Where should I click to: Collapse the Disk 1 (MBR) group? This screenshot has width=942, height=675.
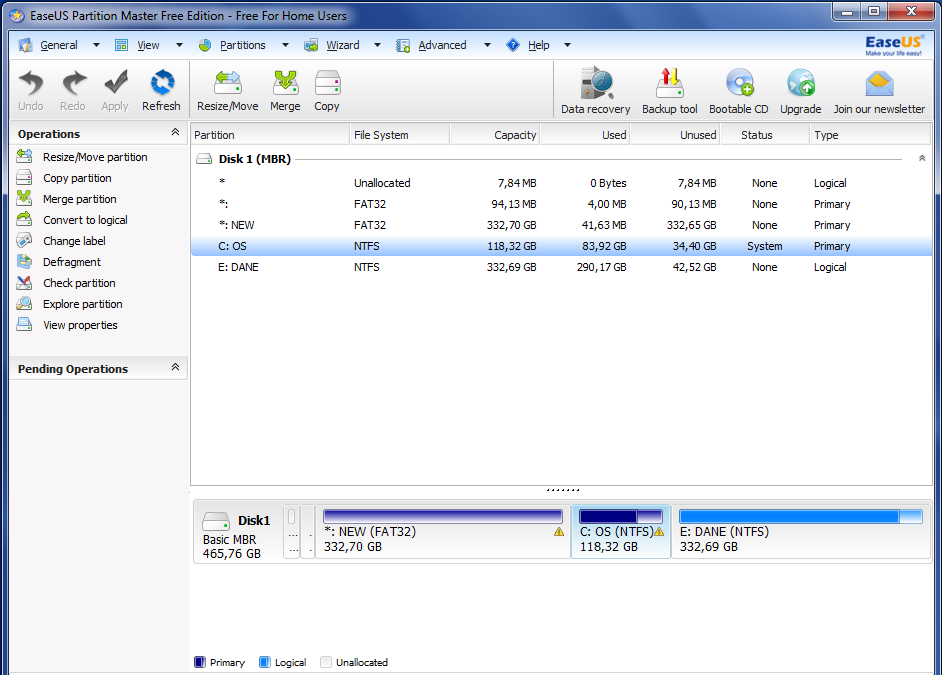pyautogui.click(x=922, y=159)
